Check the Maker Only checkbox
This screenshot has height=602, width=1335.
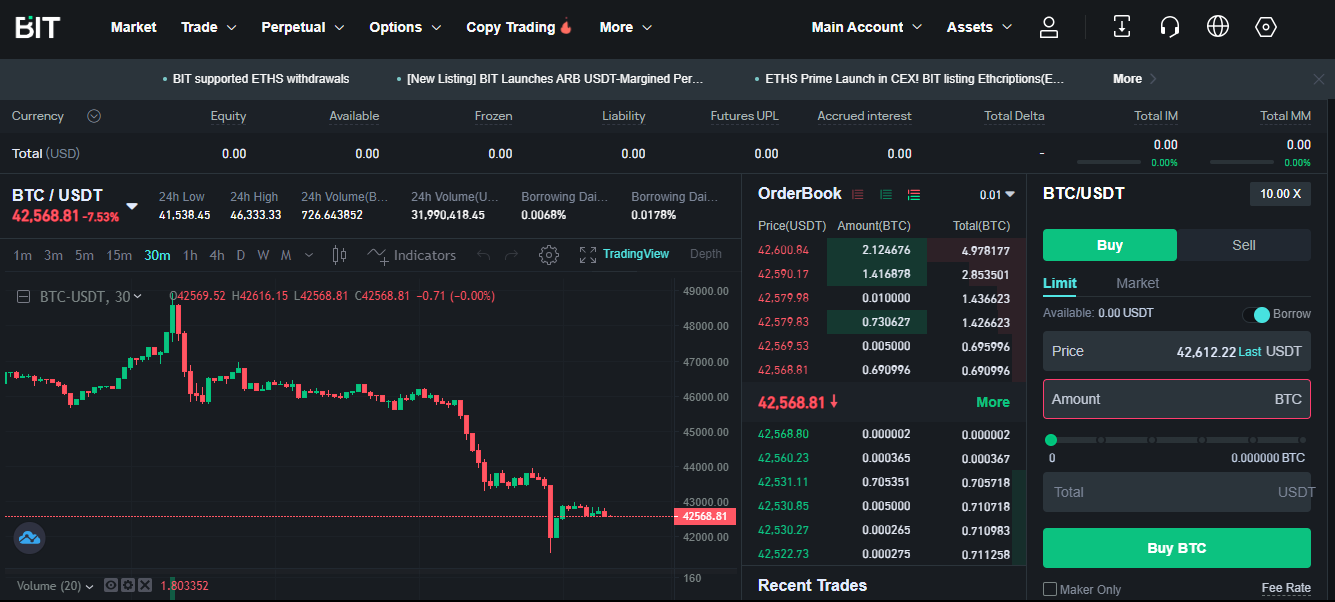pos(1050,589)
